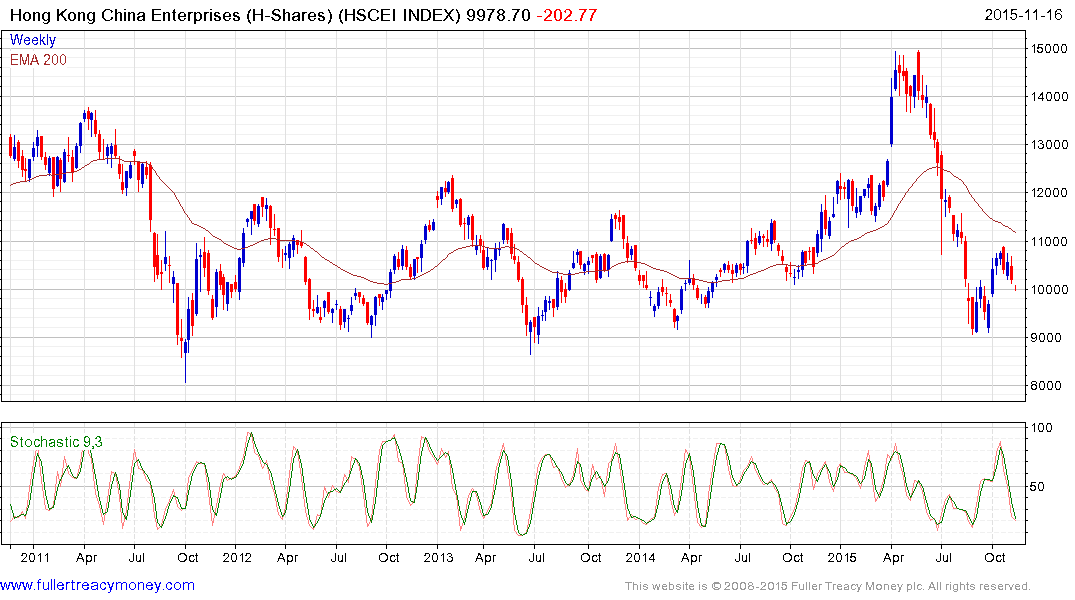Open the www.fullertreacymoney.com link

(x=97, y=585)
